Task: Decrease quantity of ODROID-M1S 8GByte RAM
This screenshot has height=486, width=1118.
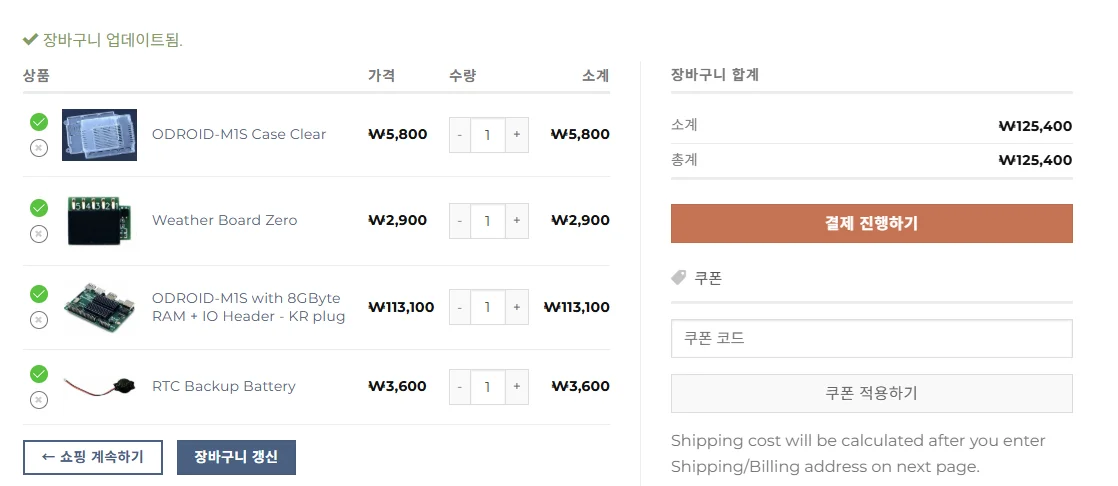Action: [x=460, y=307]
